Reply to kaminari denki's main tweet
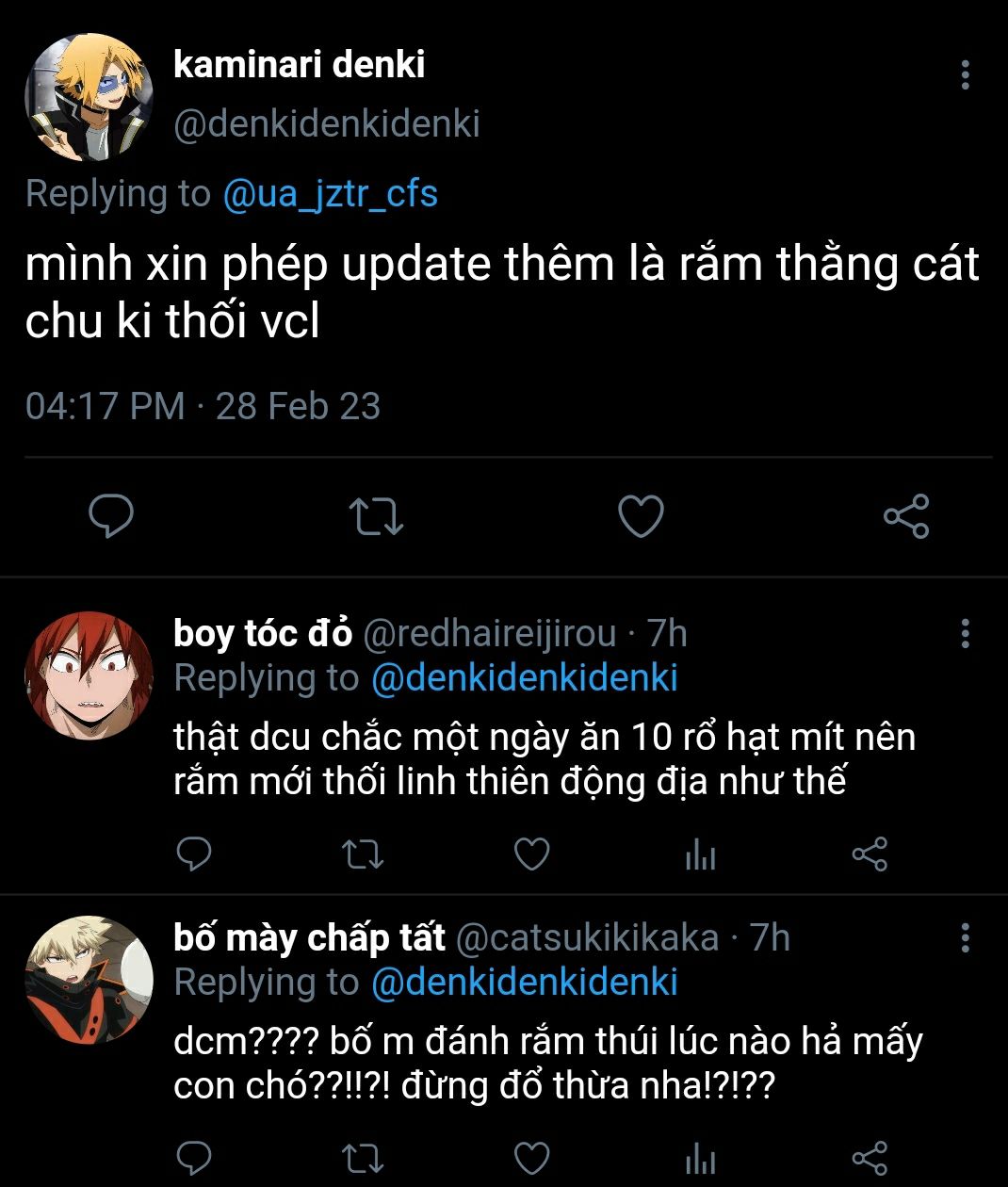Viewport: 1008px width, 1187px height. (110, 516)
